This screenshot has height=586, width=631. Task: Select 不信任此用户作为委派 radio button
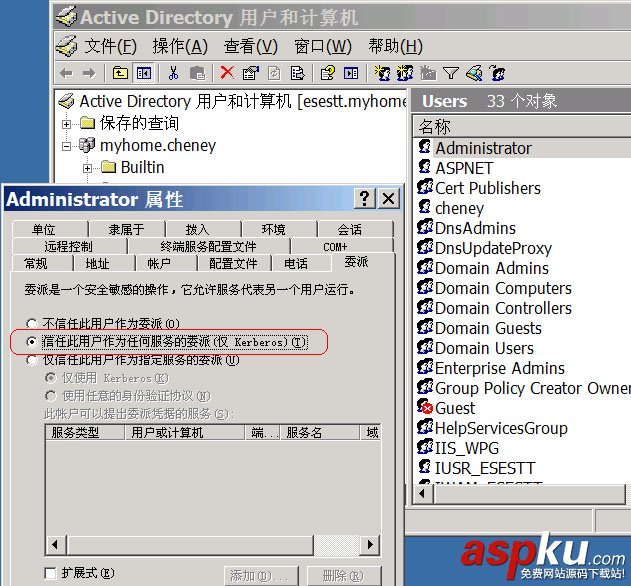tap(31, 323)
